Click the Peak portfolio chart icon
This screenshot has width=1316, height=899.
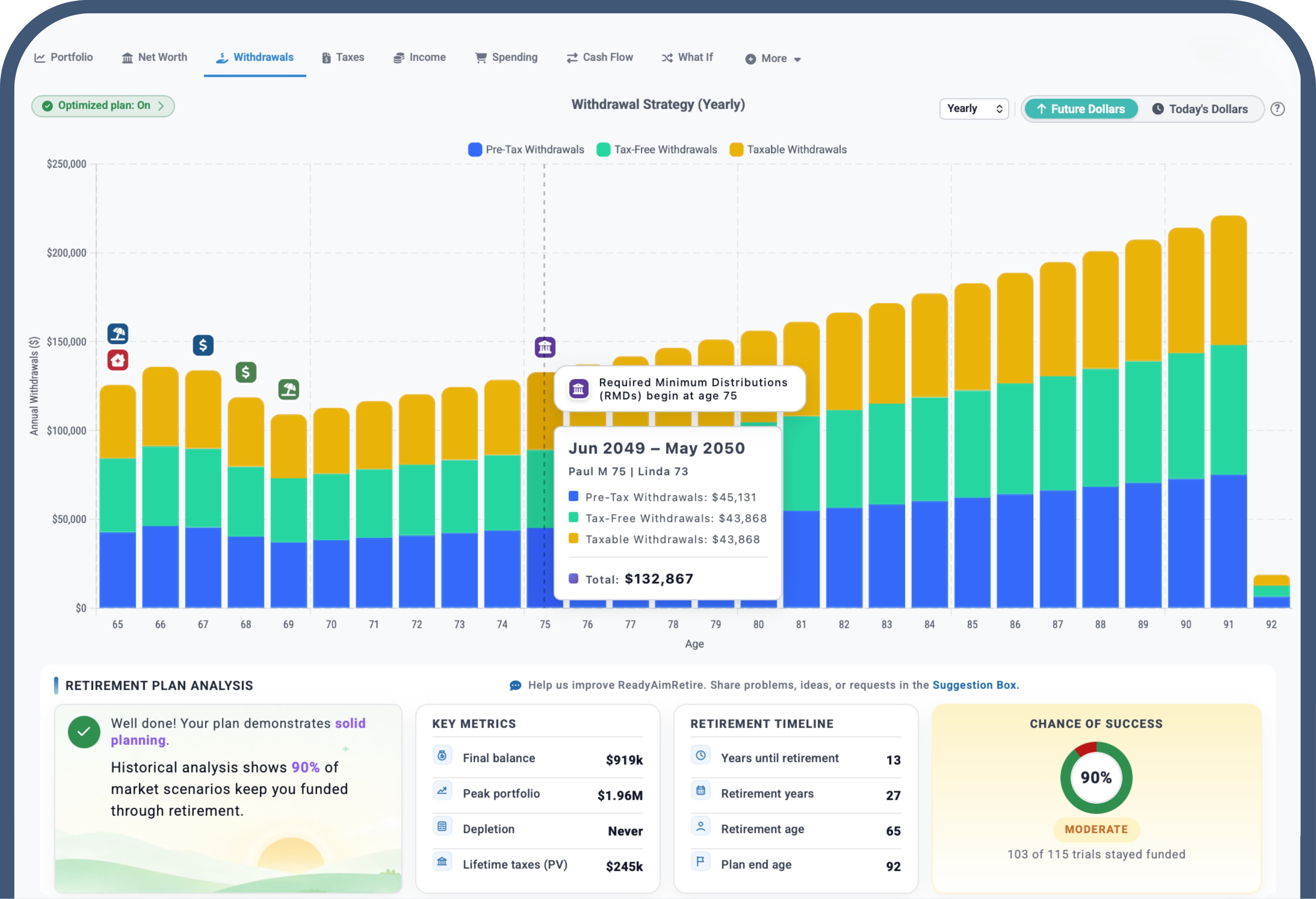pyautogui.click(x=442, y=791)
